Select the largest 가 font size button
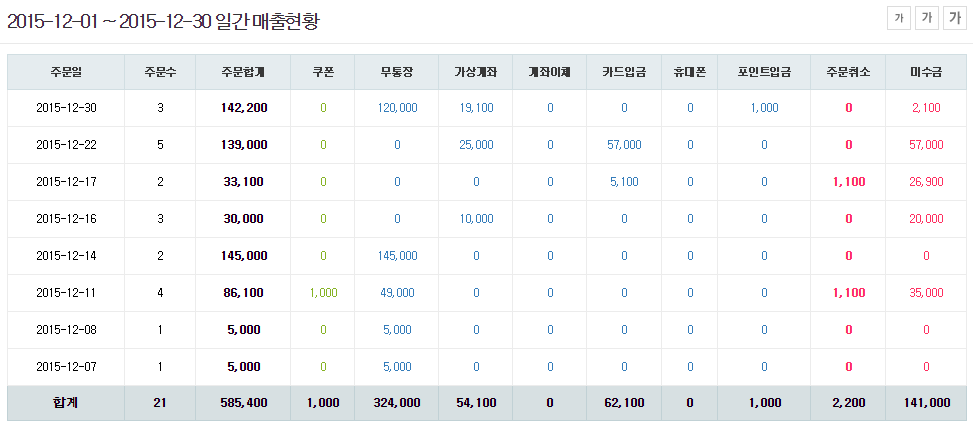The width and height of the screenshot is (973, 429). point(955,17)
